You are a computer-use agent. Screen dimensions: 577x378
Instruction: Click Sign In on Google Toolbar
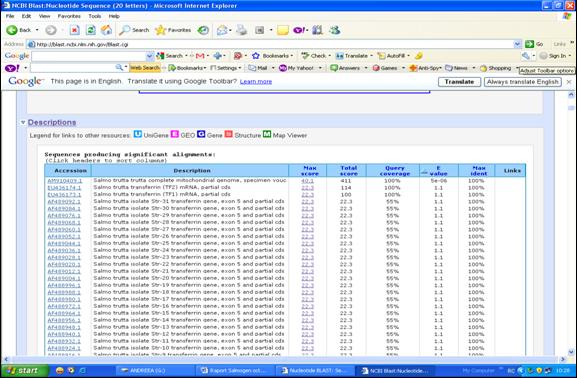pyautogui.click(x=553, y=56)
